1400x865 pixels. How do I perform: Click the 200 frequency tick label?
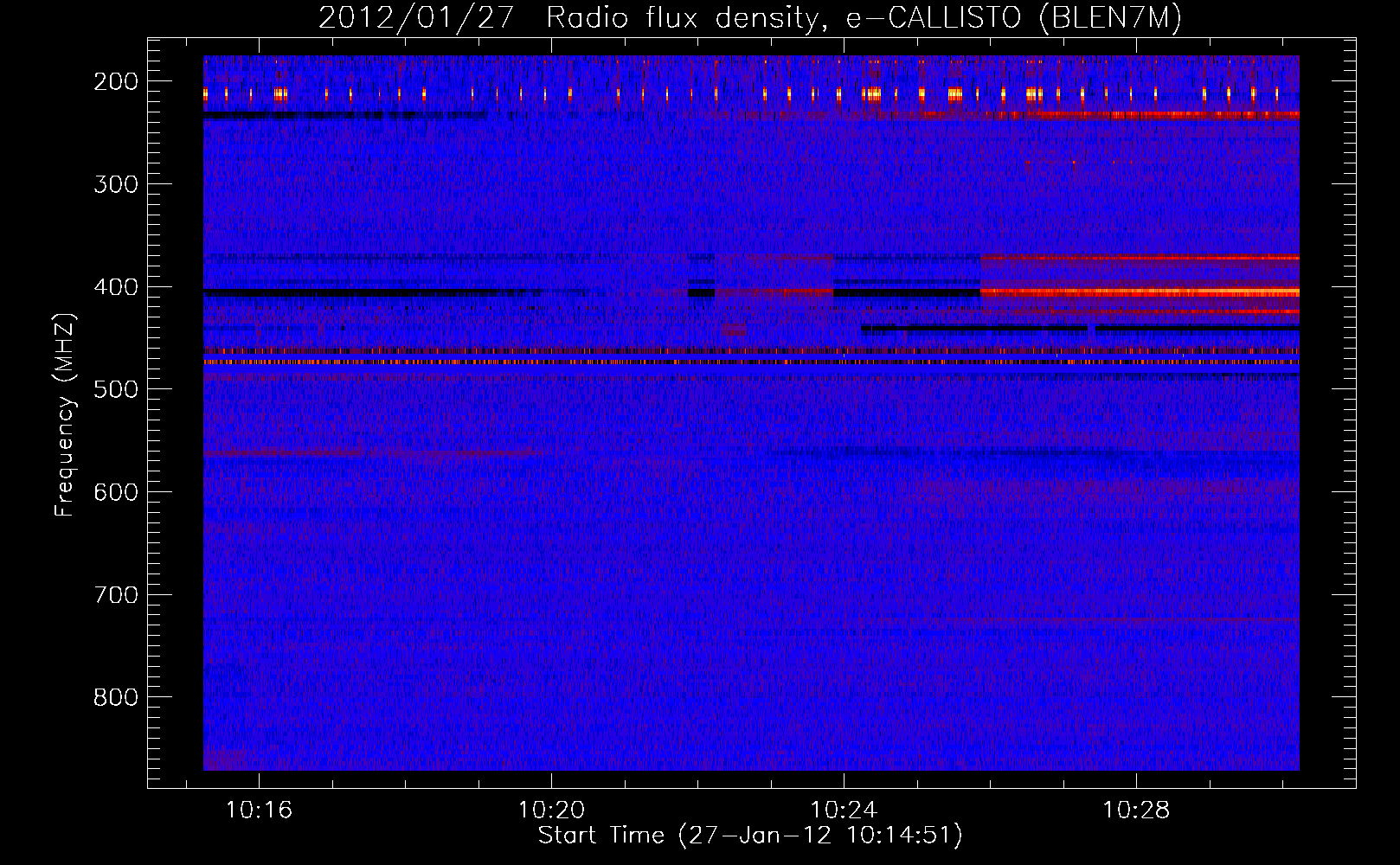(x=115, y=81)
